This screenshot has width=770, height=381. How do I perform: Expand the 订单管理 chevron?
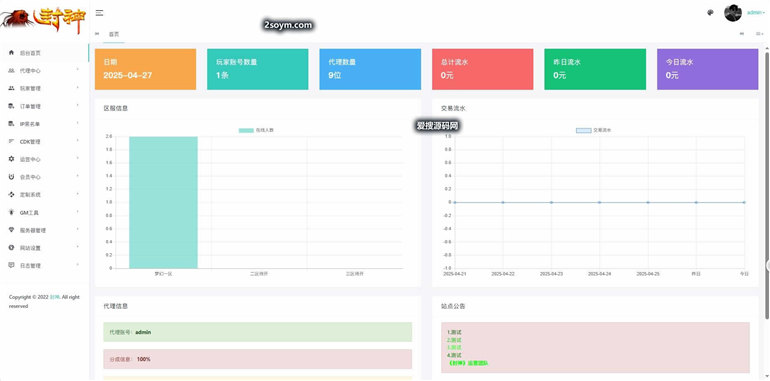tap(78, 105)
